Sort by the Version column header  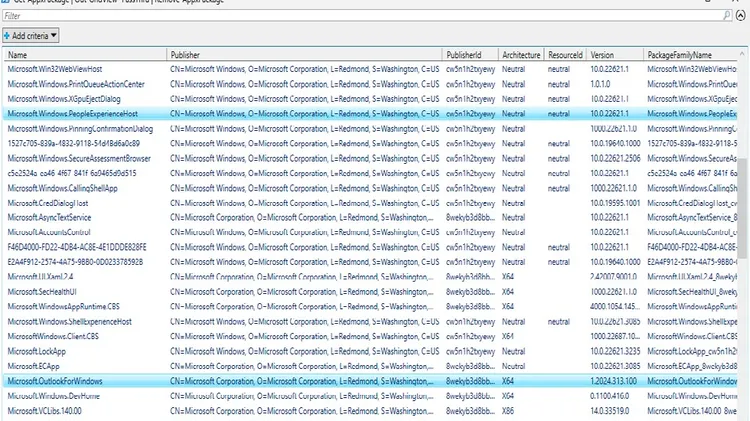[615, 55]
